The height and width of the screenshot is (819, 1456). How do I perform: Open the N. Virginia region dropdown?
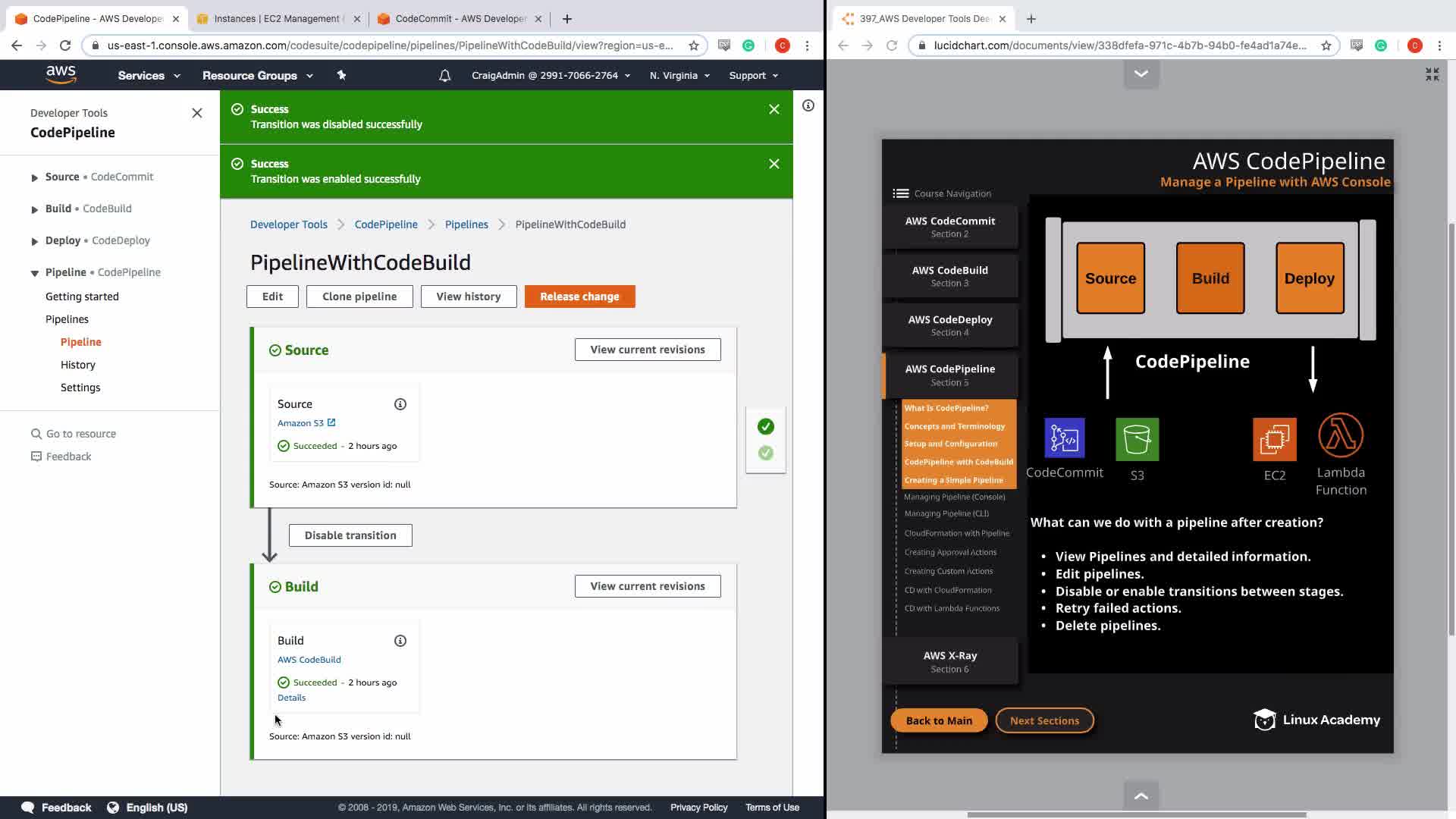click(x=679, y=76)
